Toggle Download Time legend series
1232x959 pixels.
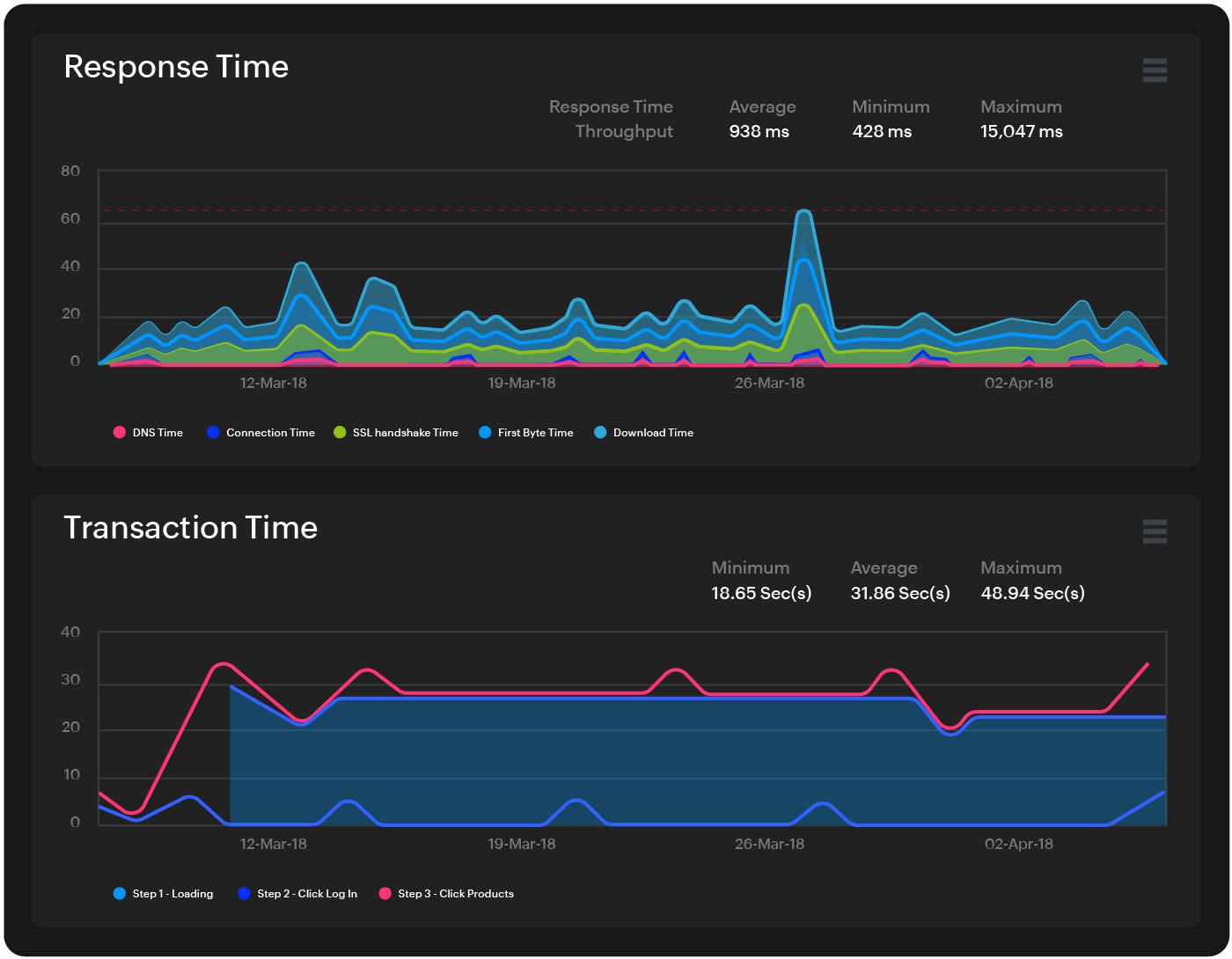point(643,432)
